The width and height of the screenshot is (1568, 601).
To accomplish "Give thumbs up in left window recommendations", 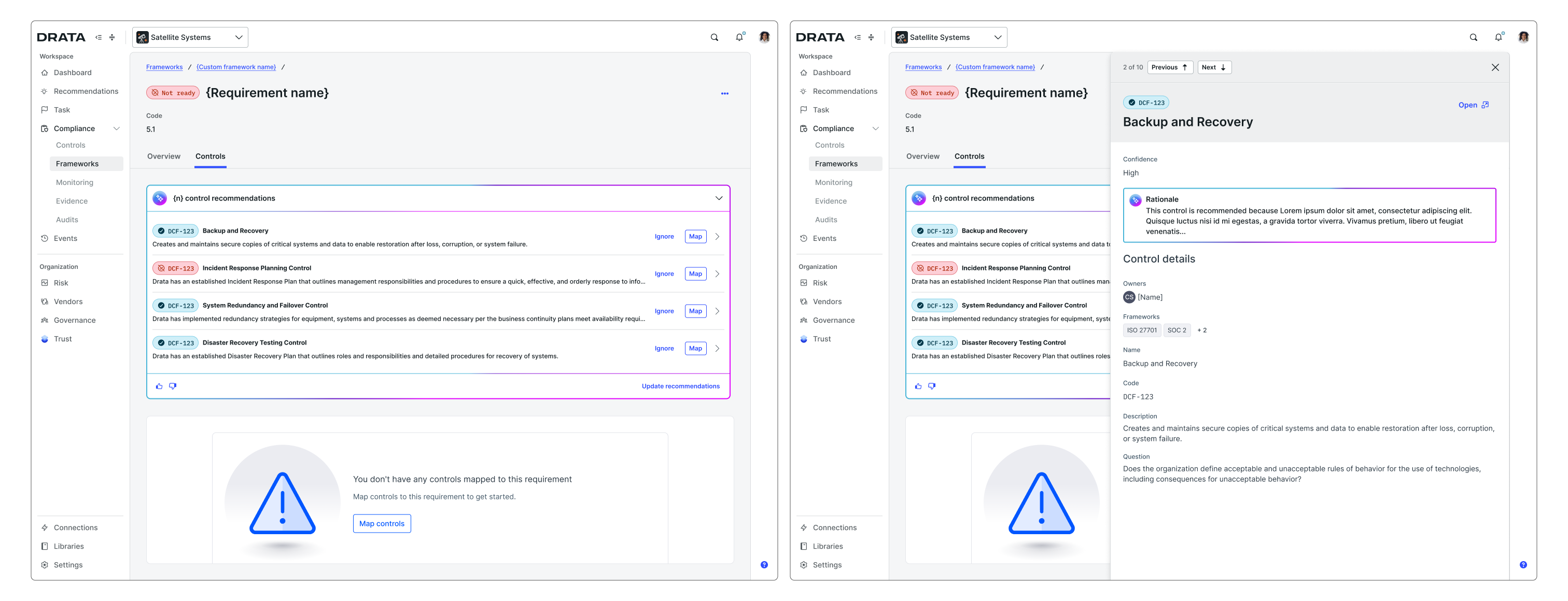I will [160, 385].
